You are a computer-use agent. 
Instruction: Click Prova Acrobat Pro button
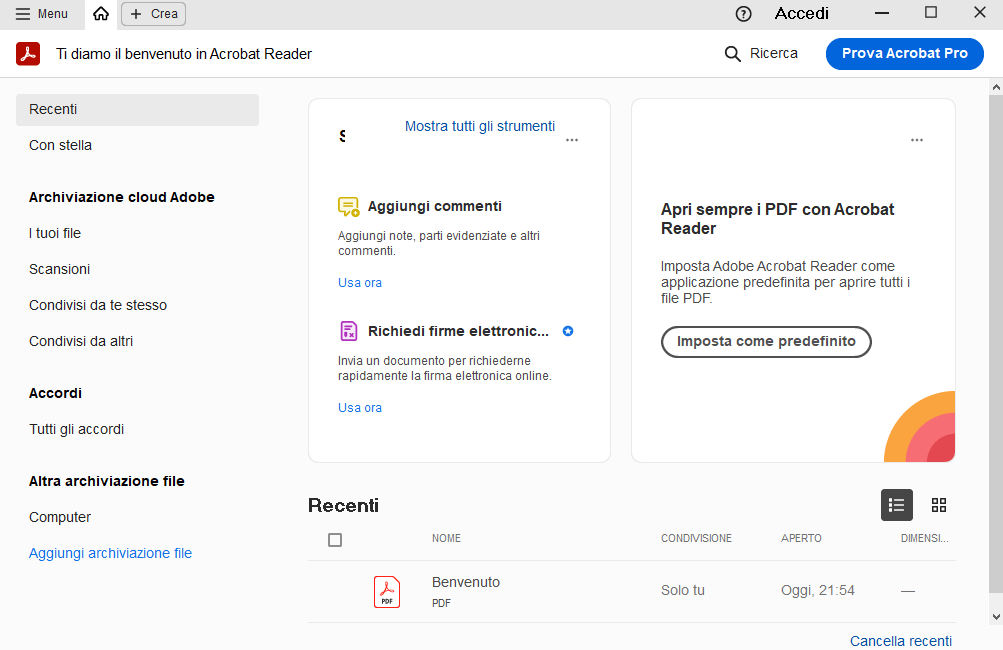point(904,54)
